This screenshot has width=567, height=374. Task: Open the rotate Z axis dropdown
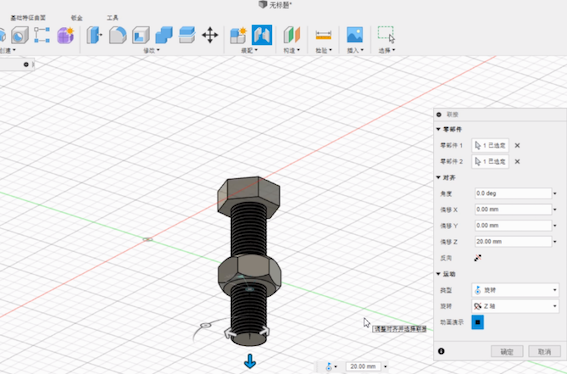click(515, 306)
